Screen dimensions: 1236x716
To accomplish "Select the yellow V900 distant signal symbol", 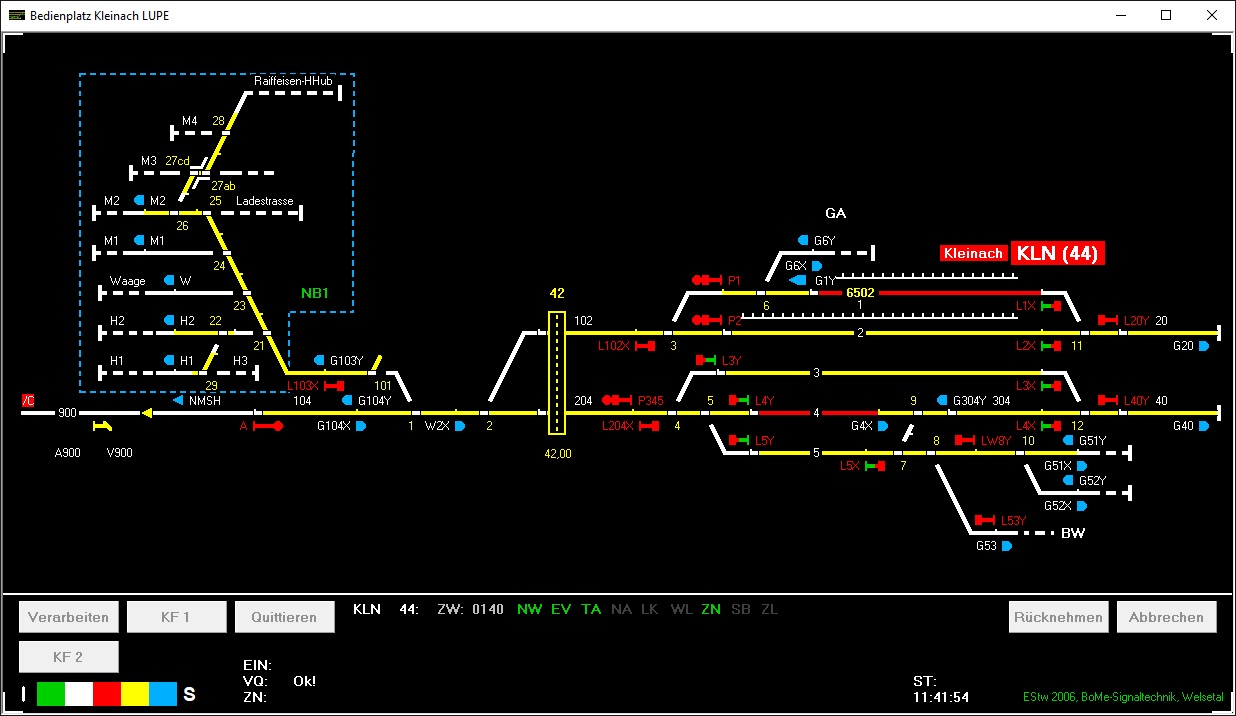I will coord(102,427).
